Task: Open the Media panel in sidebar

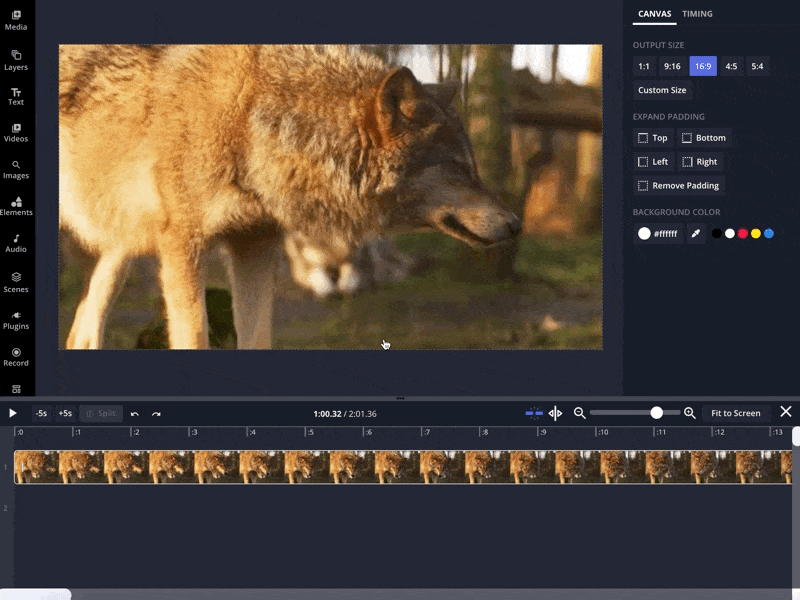Action: click(x=16, y=20)
